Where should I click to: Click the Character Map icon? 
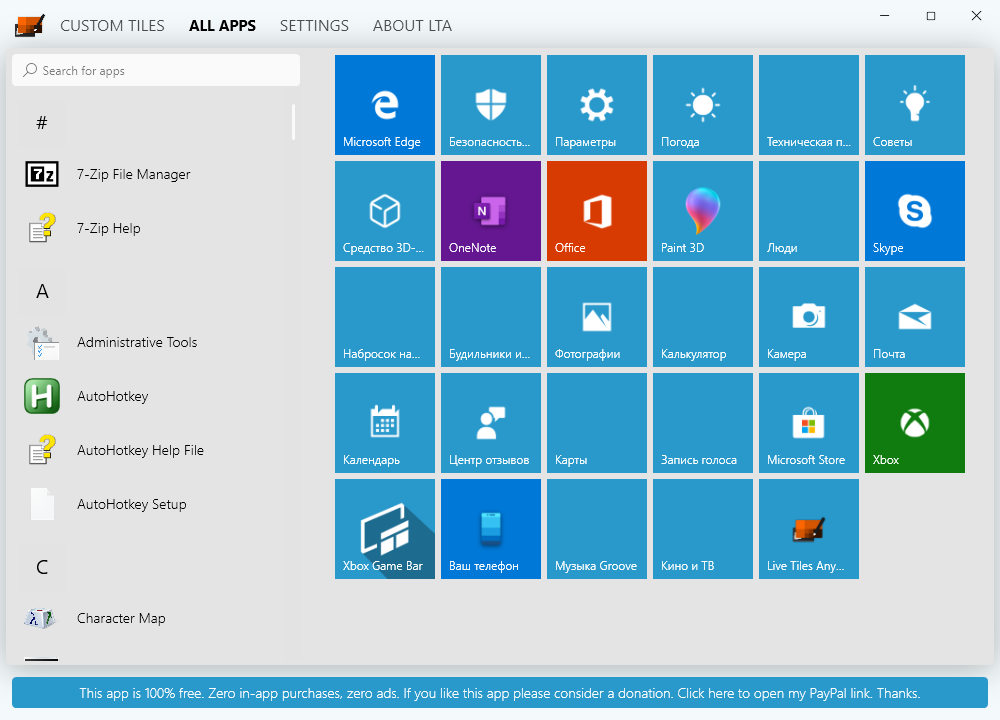click(40, 618)
